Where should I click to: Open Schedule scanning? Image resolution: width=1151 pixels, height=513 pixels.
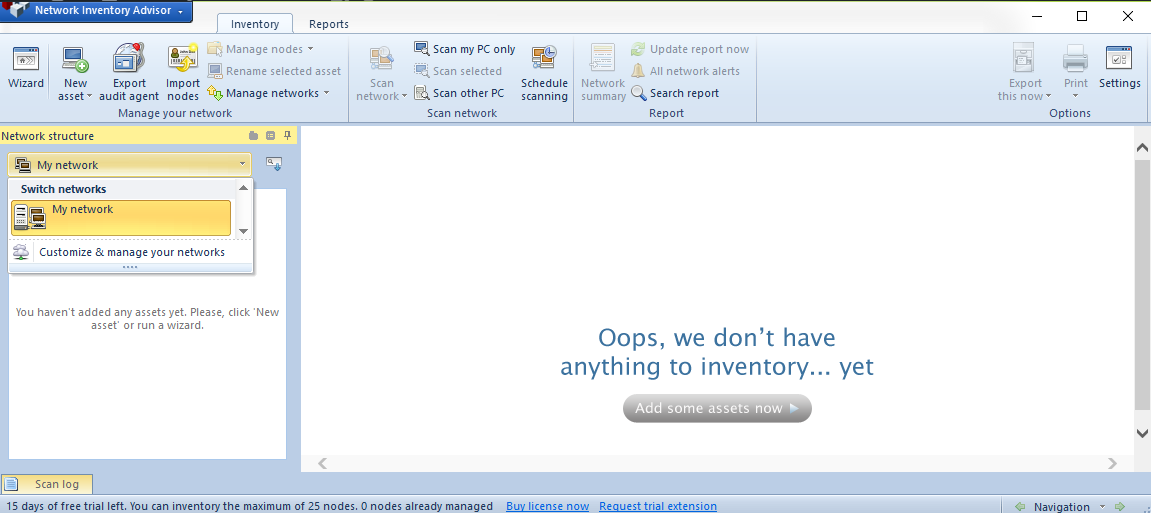click(544, 72)
